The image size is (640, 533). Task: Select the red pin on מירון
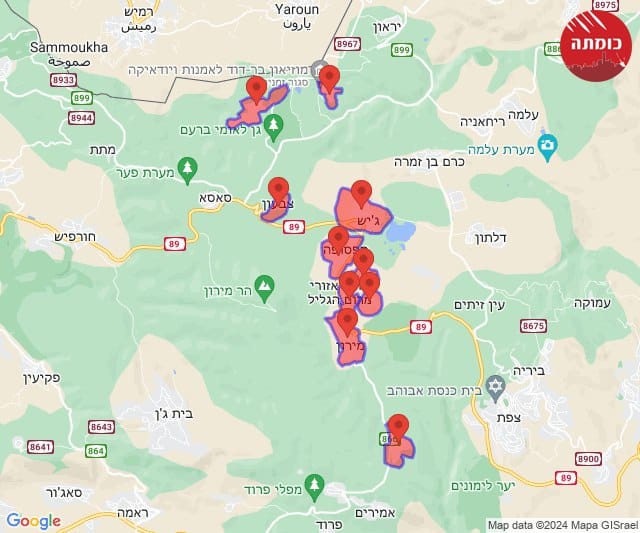coord(347,322)
